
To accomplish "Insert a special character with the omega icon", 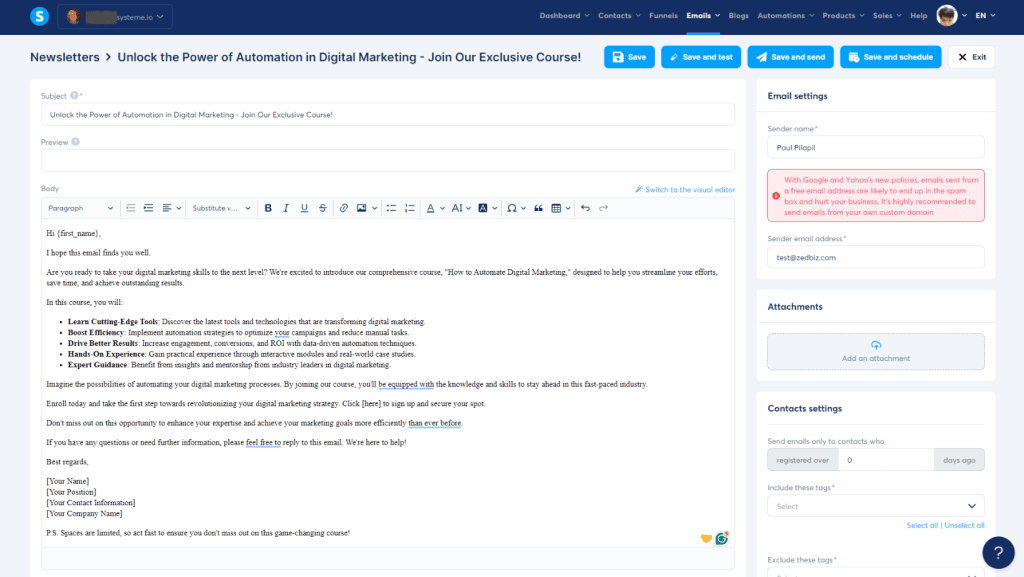I will click(511, 208).
